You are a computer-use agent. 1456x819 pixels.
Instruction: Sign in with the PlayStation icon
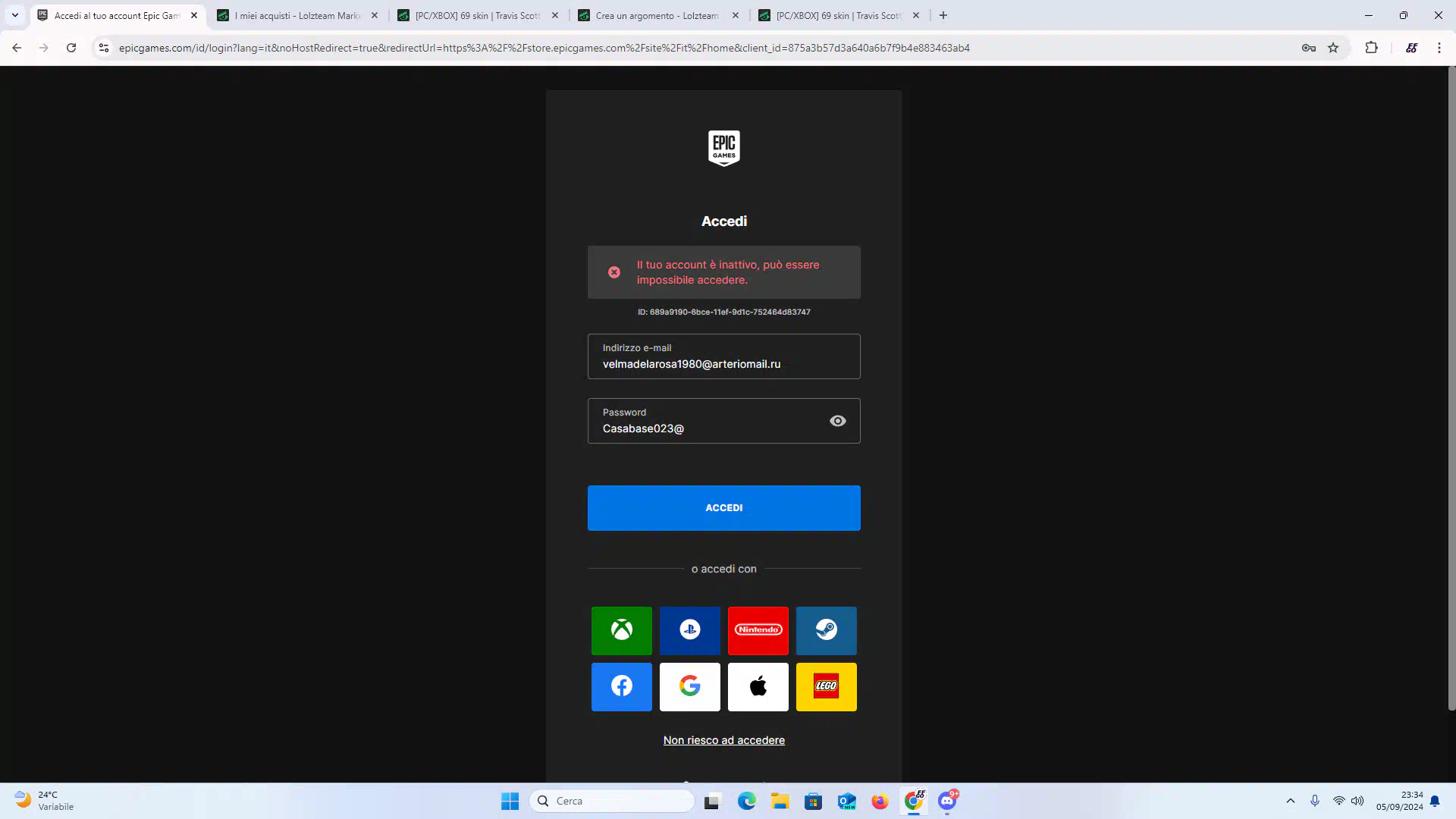689,630
